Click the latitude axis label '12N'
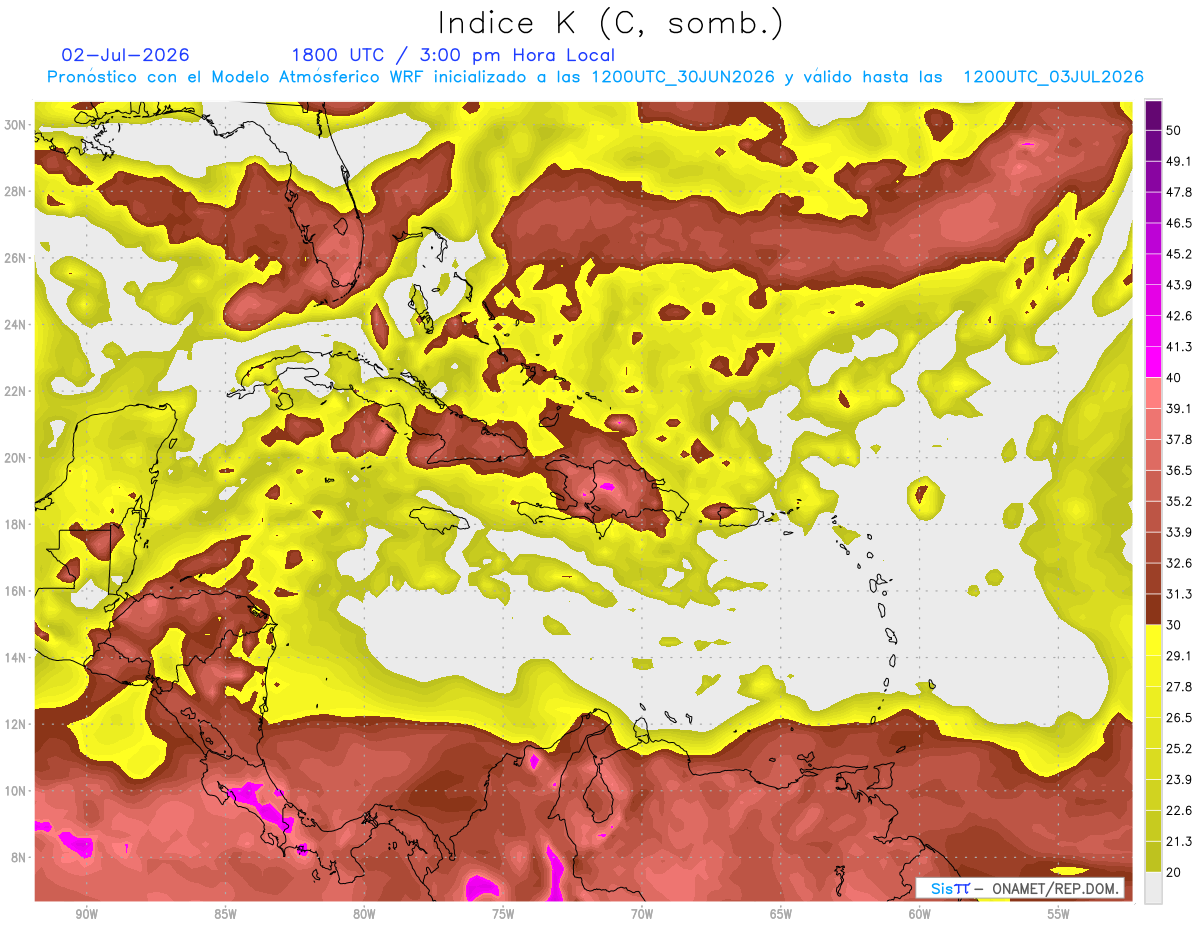This screenshot has height=927, width=1200. [x=15, y=724]
